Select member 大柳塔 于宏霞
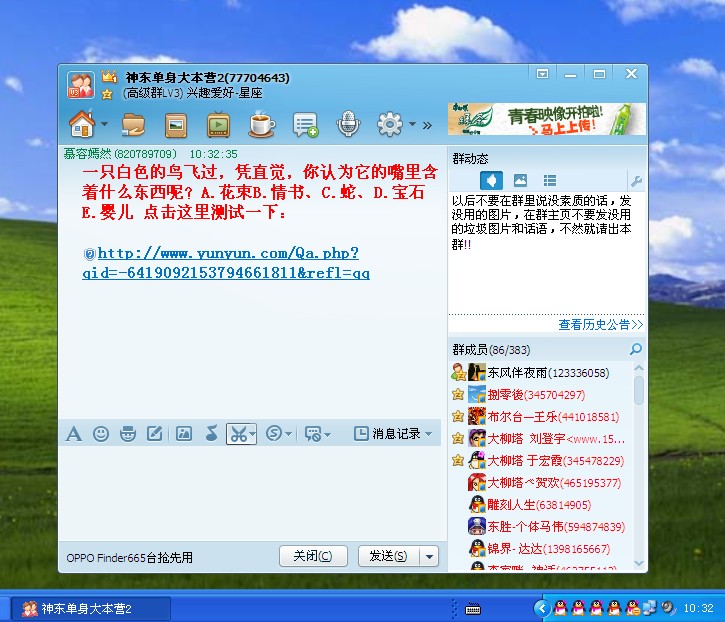Screen dimensions: 725x622 541,461
